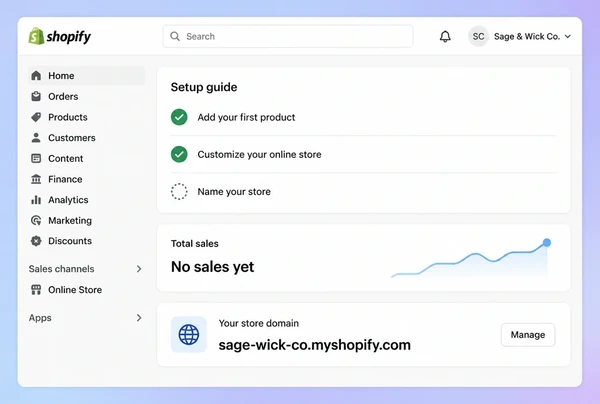Open the Finance menu item
600x404 pixels.
[86, 179]
